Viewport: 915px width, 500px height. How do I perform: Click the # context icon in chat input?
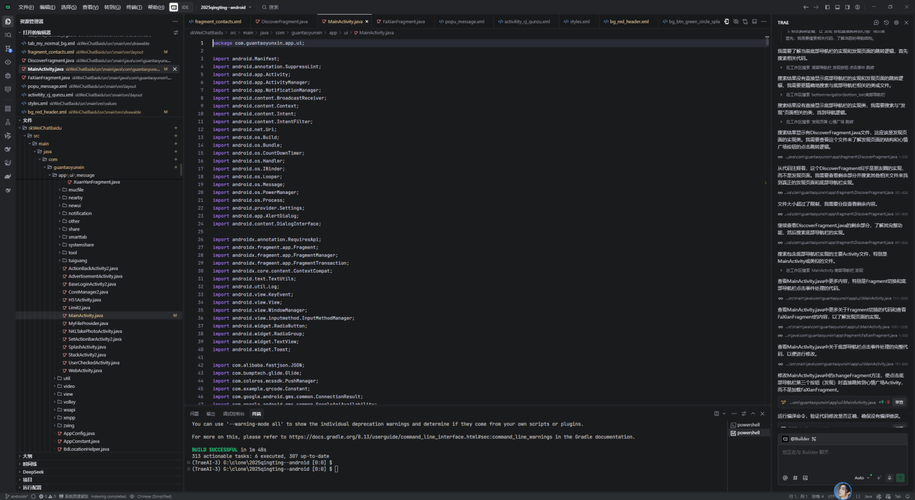point(795,478)
